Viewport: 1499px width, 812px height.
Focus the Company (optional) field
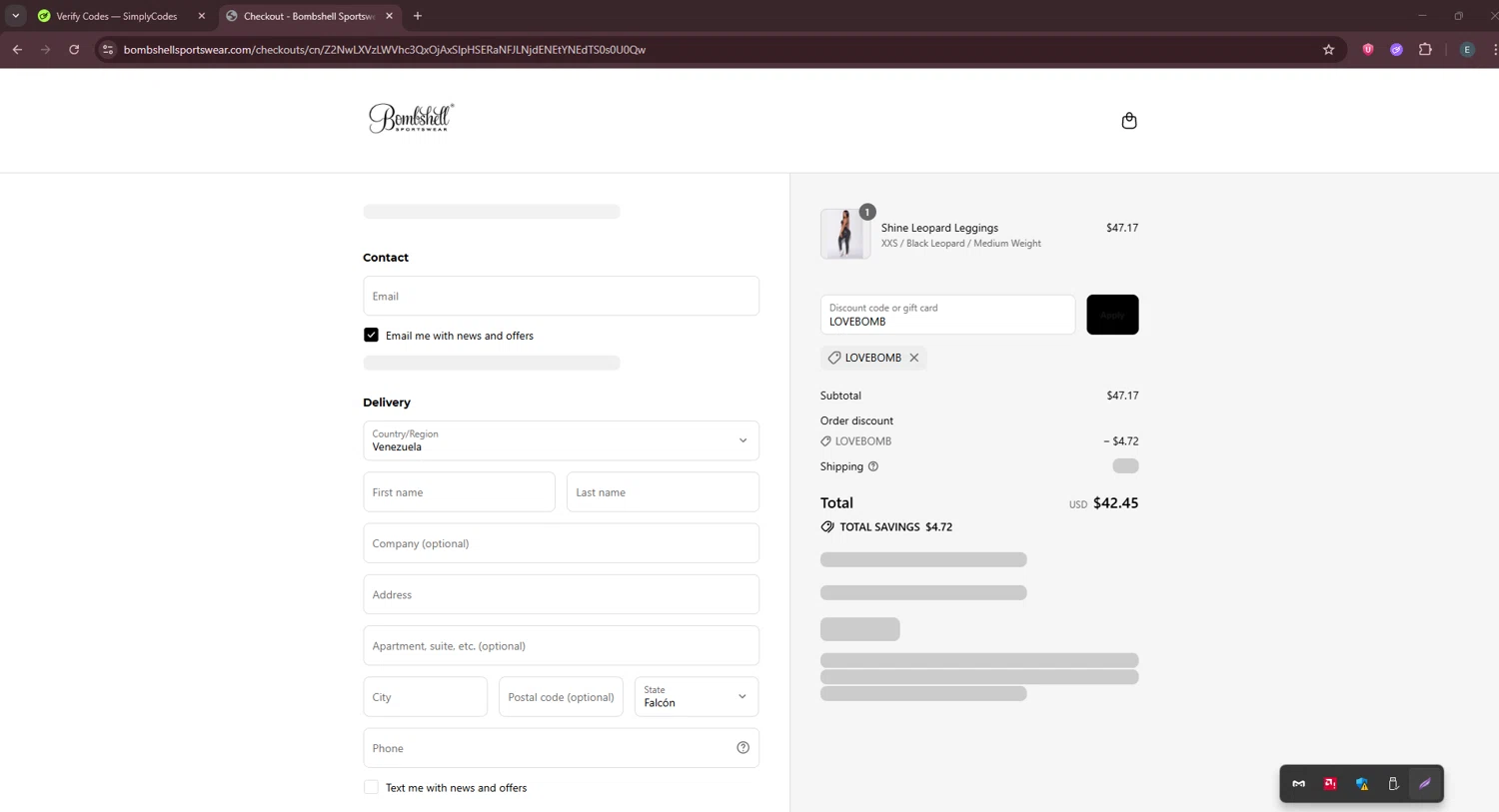pyautogui.click(x=561, y=543)
